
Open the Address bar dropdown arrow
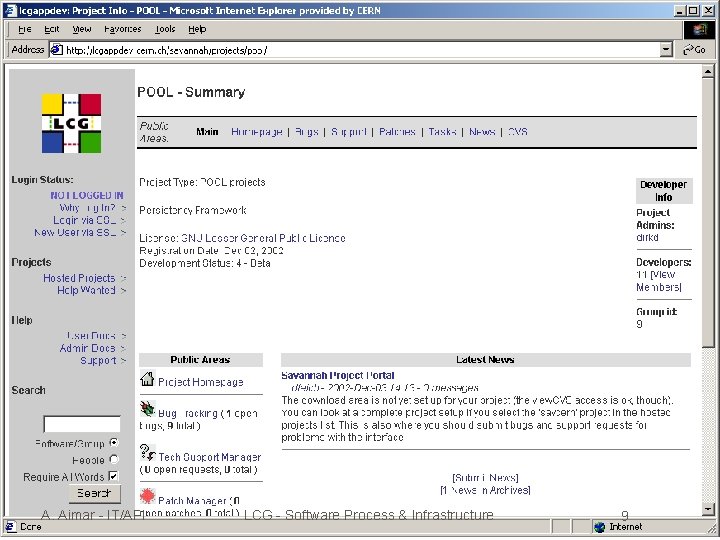[666, 50]
